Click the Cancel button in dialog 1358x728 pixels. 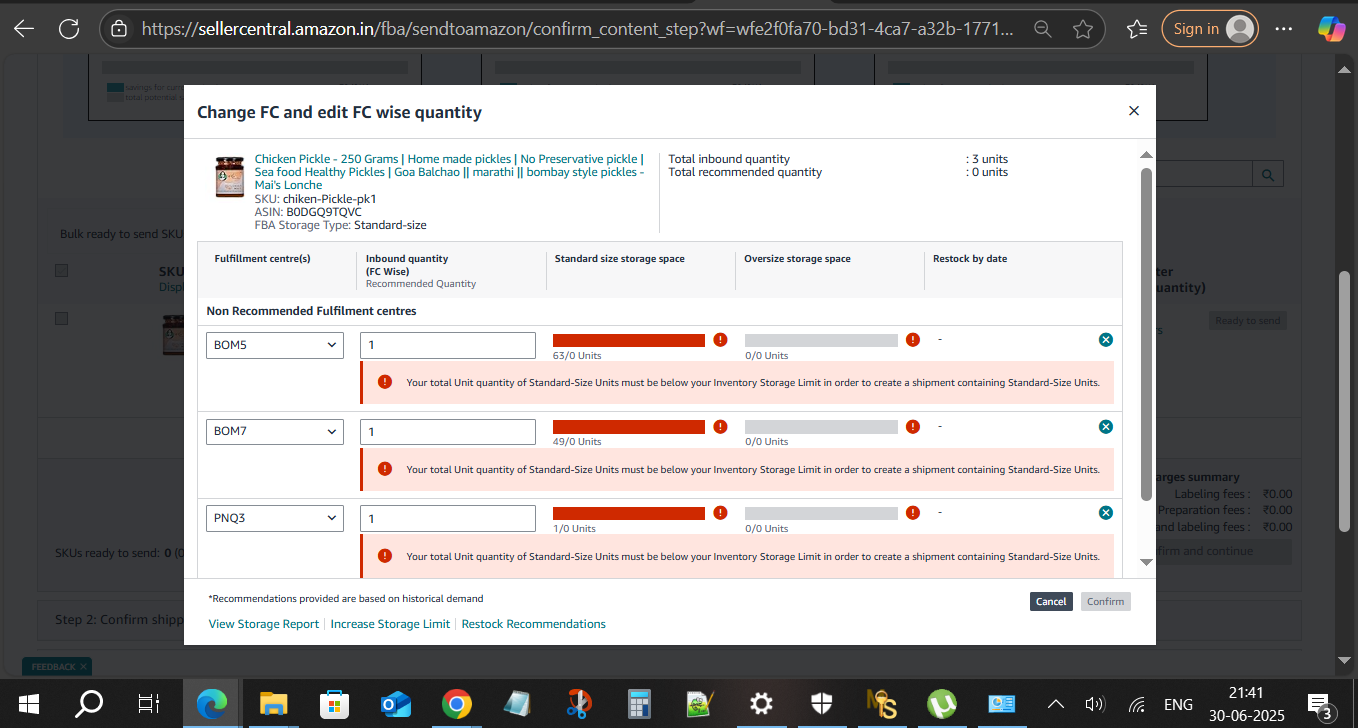(1051, 601)
